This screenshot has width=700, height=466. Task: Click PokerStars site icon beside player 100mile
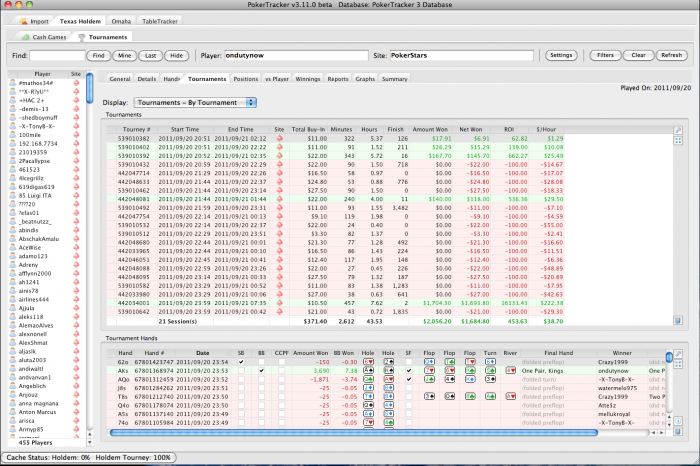76,135
